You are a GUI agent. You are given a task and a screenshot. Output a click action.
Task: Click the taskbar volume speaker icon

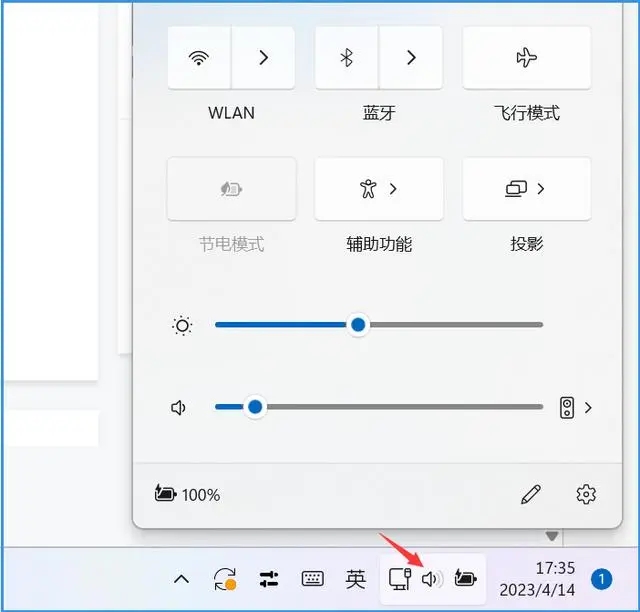point(432,579)
